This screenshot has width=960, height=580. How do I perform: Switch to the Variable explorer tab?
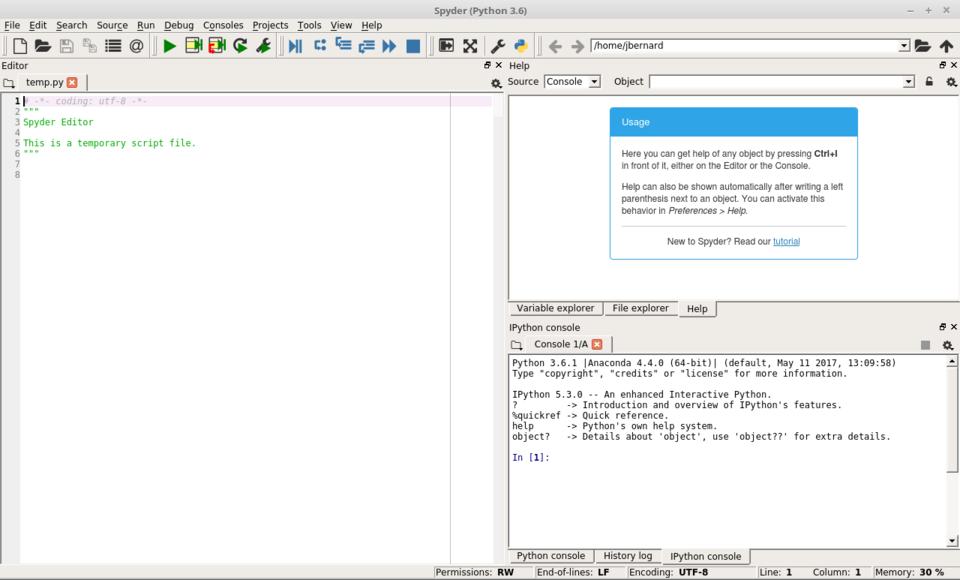click(x=555, y=308)
